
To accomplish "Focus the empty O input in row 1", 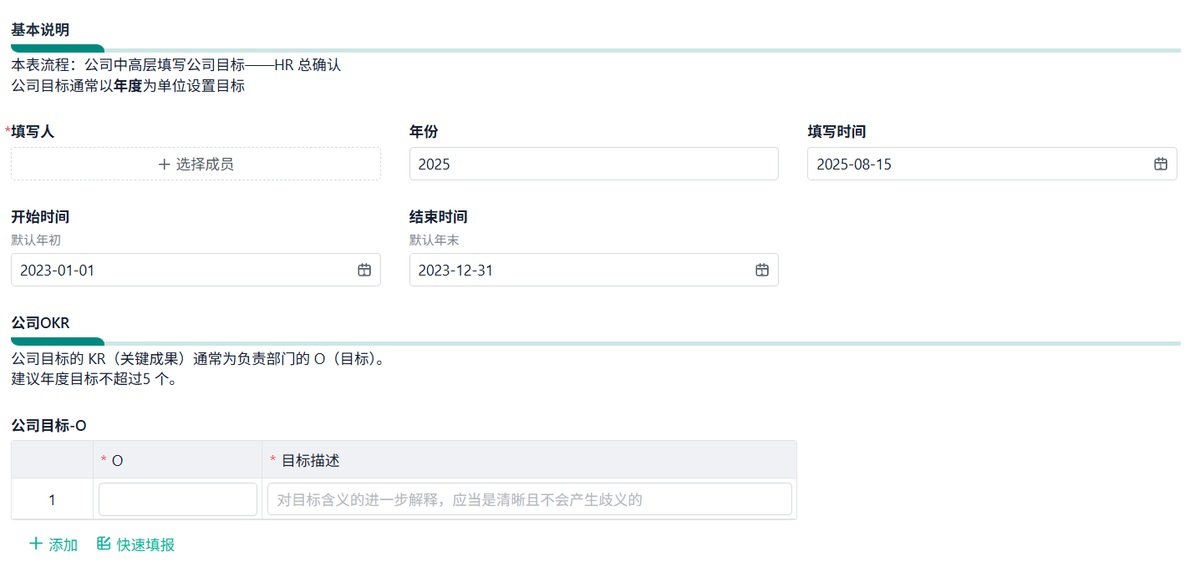I will point(178,499).
